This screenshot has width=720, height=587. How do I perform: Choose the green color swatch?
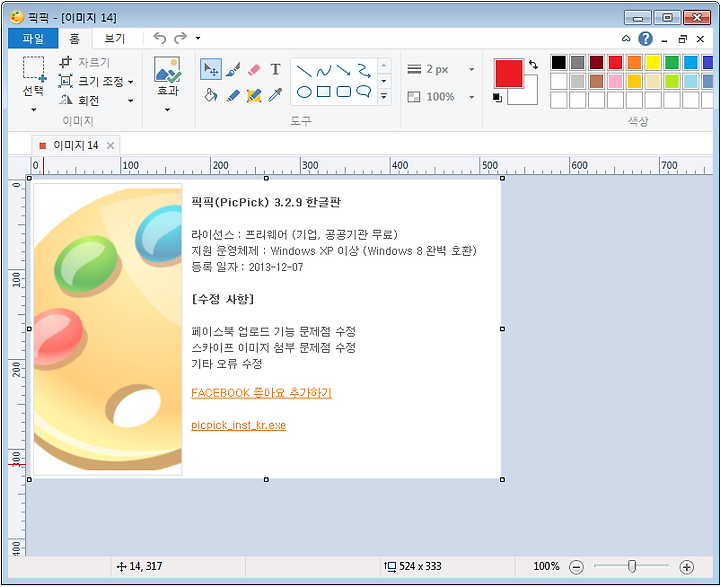click(672, 62)
